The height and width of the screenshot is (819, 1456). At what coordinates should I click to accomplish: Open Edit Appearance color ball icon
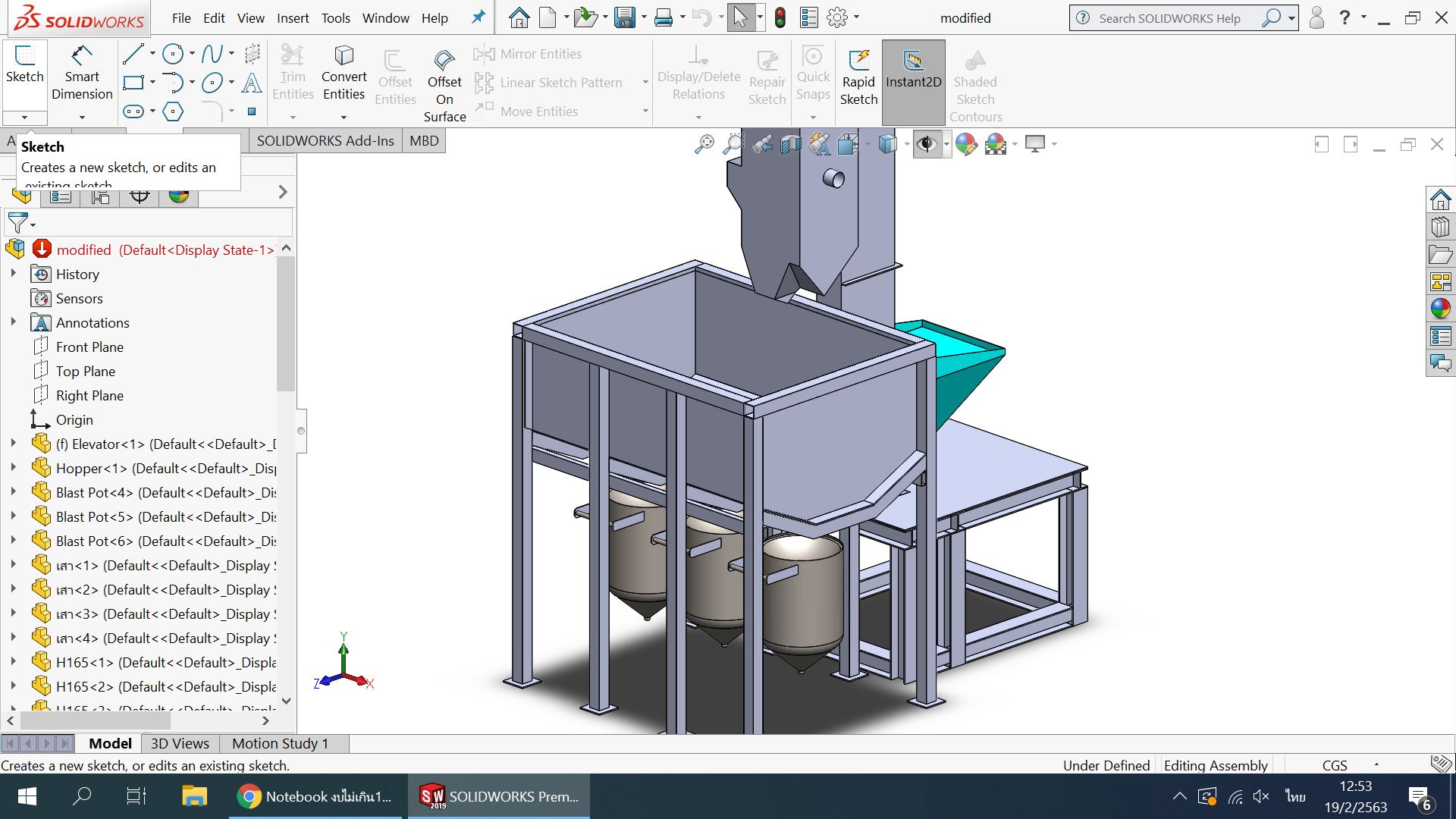pyautogui.click(x=966, y=144)
